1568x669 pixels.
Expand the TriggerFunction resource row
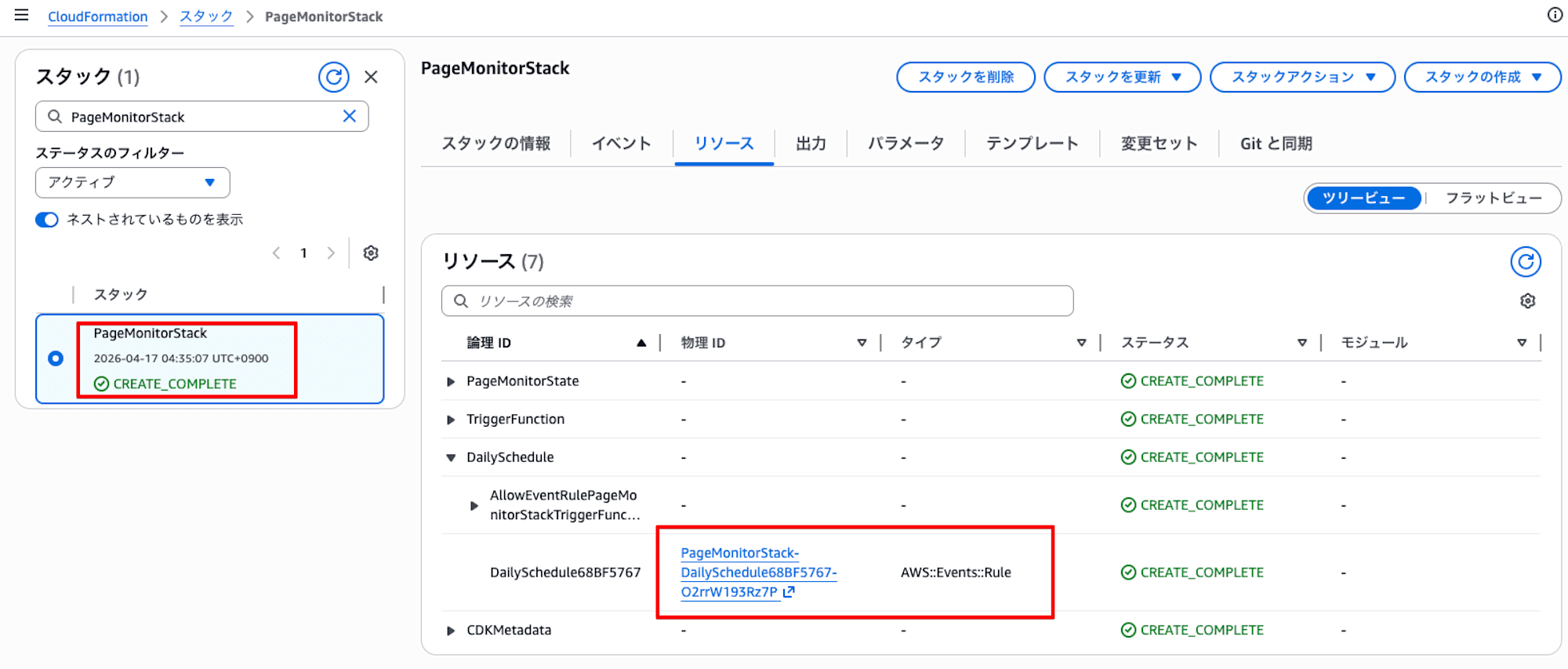(x=451, y=420)
